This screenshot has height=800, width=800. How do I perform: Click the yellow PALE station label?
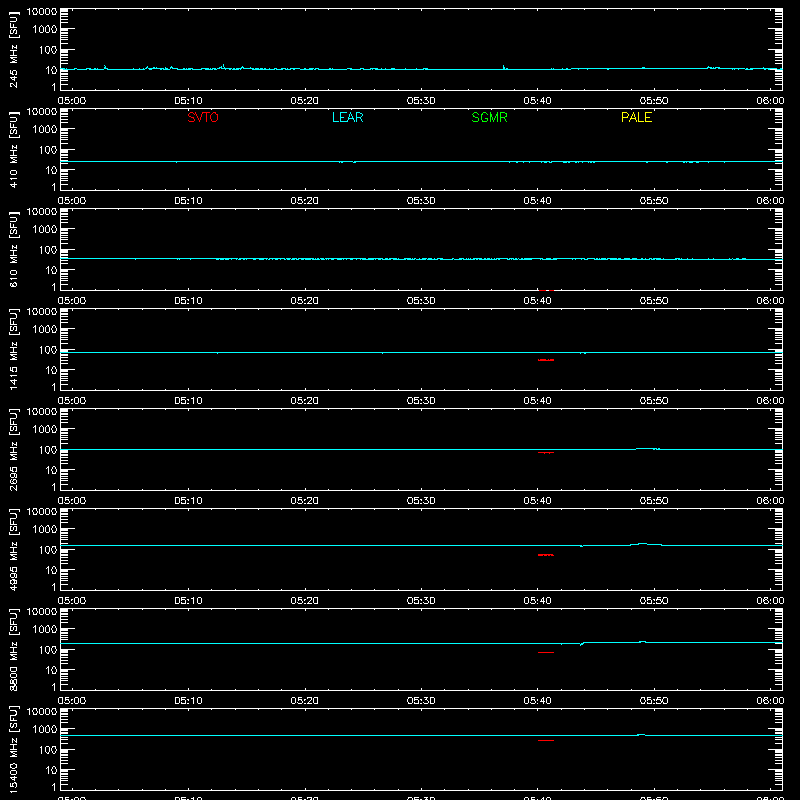tap(636, 117)
